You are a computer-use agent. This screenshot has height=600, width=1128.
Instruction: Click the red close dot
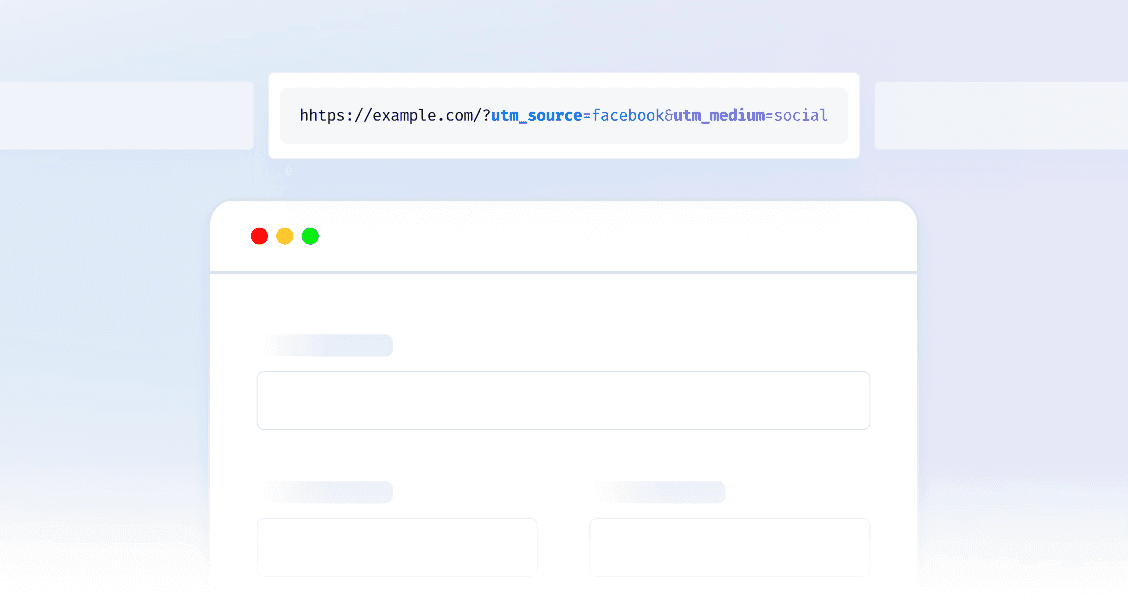point(259,236)
